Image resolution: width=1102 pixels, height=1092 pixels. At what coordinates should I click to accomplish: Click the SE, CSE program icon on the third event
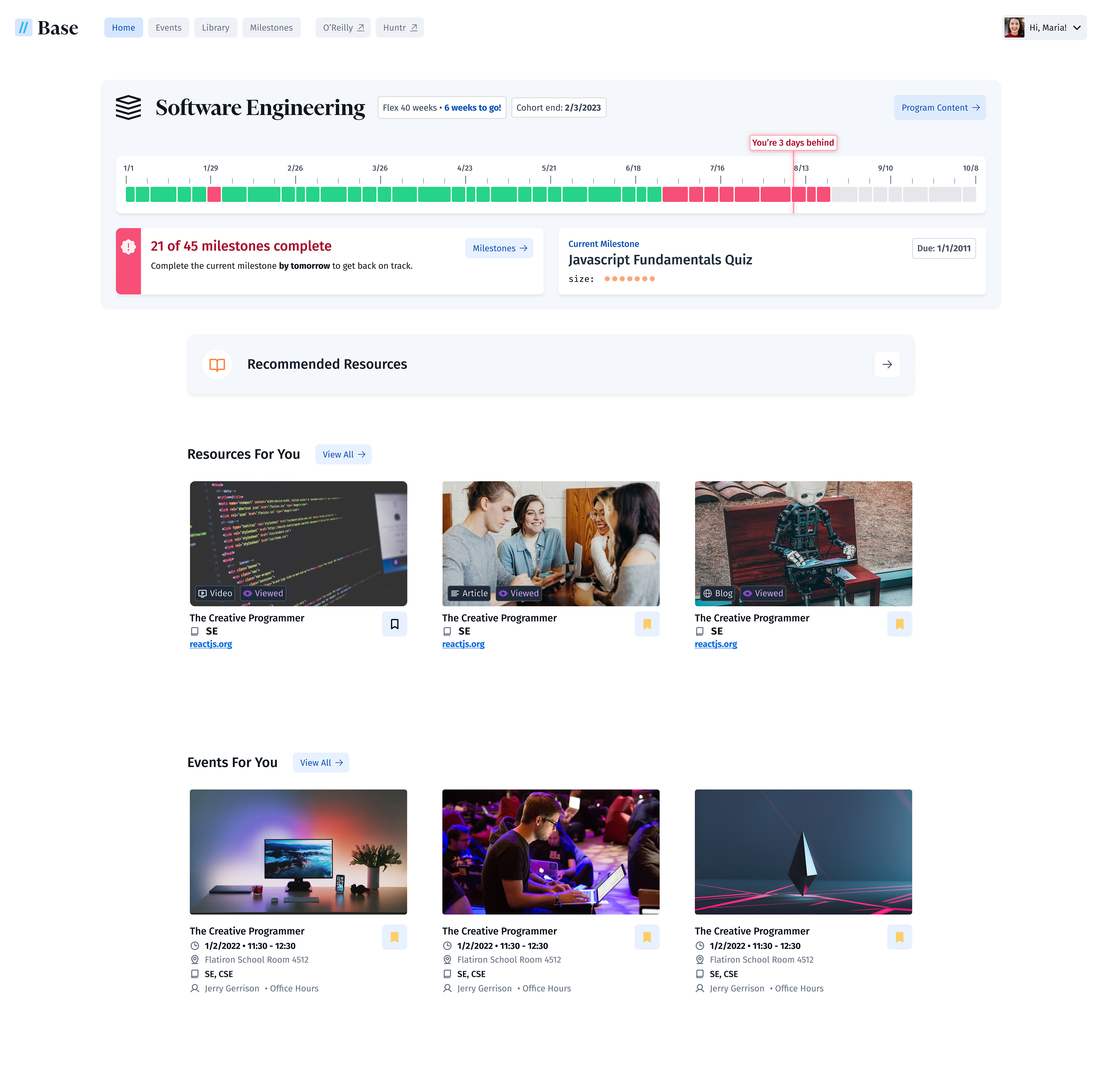700,974
